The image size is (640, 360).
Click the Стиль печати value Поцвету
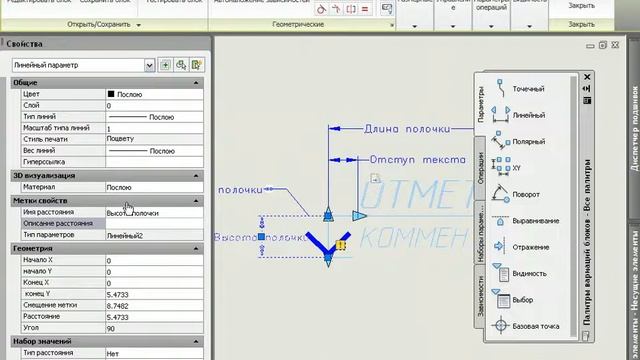[154, 139]
